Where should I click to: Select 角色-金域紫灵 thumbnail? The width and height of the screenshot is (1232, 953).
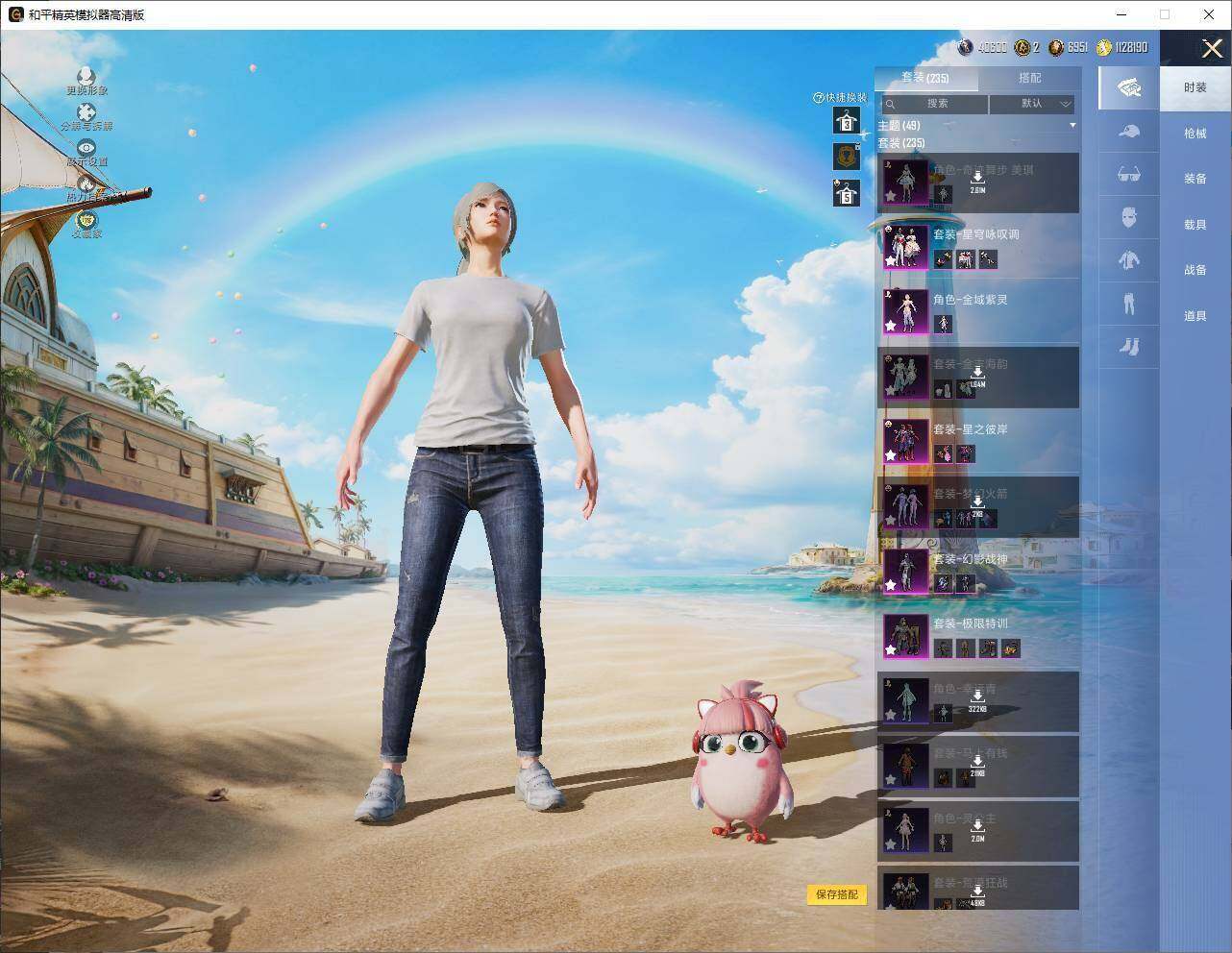pyautogui.click(x=905, y=311)
